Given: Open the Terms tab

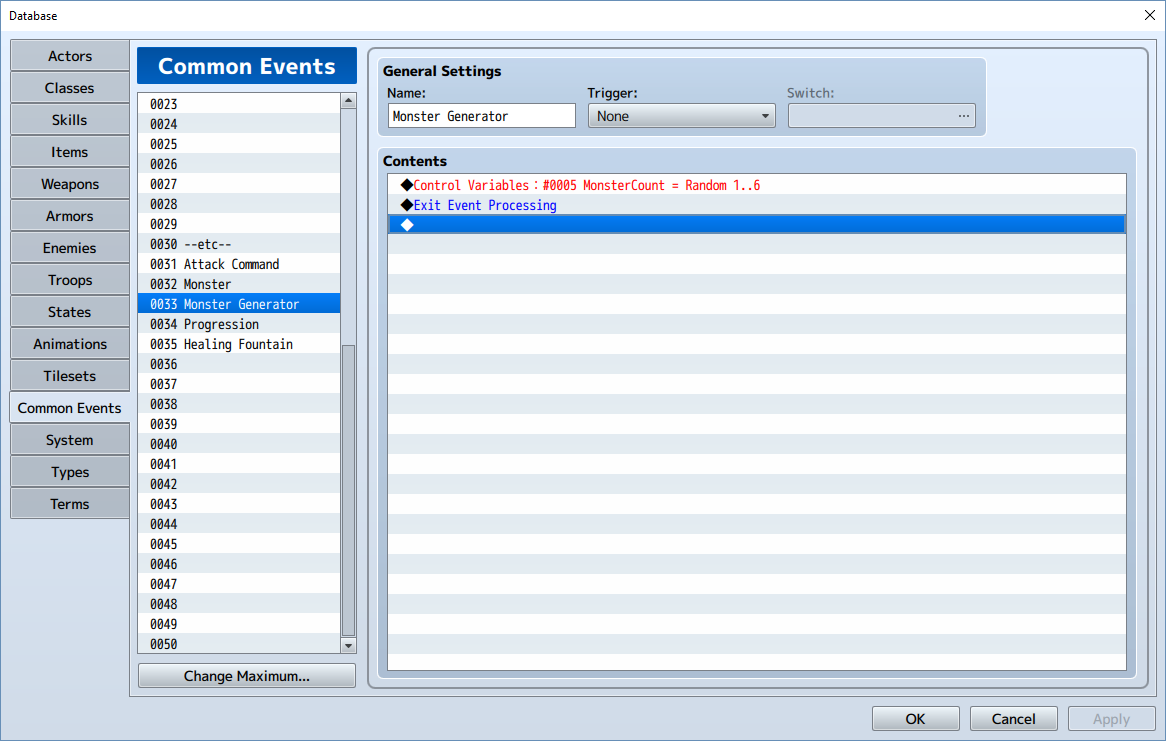Looking at the screenshot, I should 70,504.
